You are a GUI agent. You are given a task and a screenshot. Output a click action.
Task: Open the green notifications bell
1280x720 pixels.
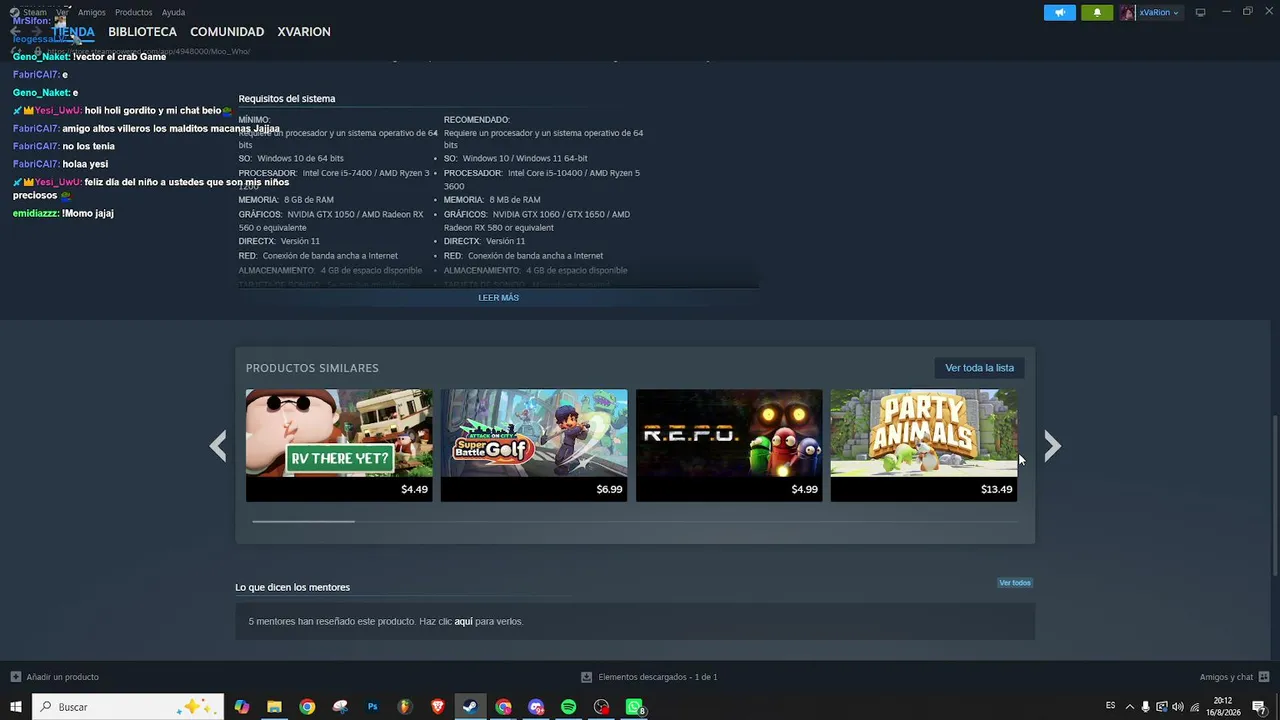pos(1097,13)
